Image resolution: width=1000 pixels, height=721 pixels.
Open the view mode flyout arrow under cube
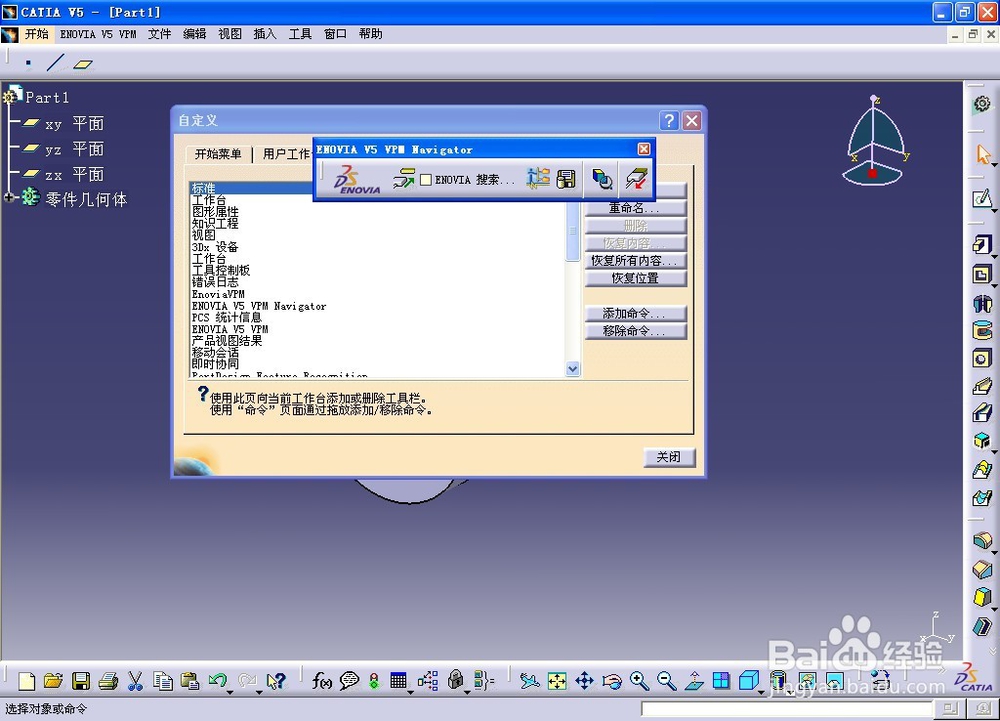click(761, 692)
